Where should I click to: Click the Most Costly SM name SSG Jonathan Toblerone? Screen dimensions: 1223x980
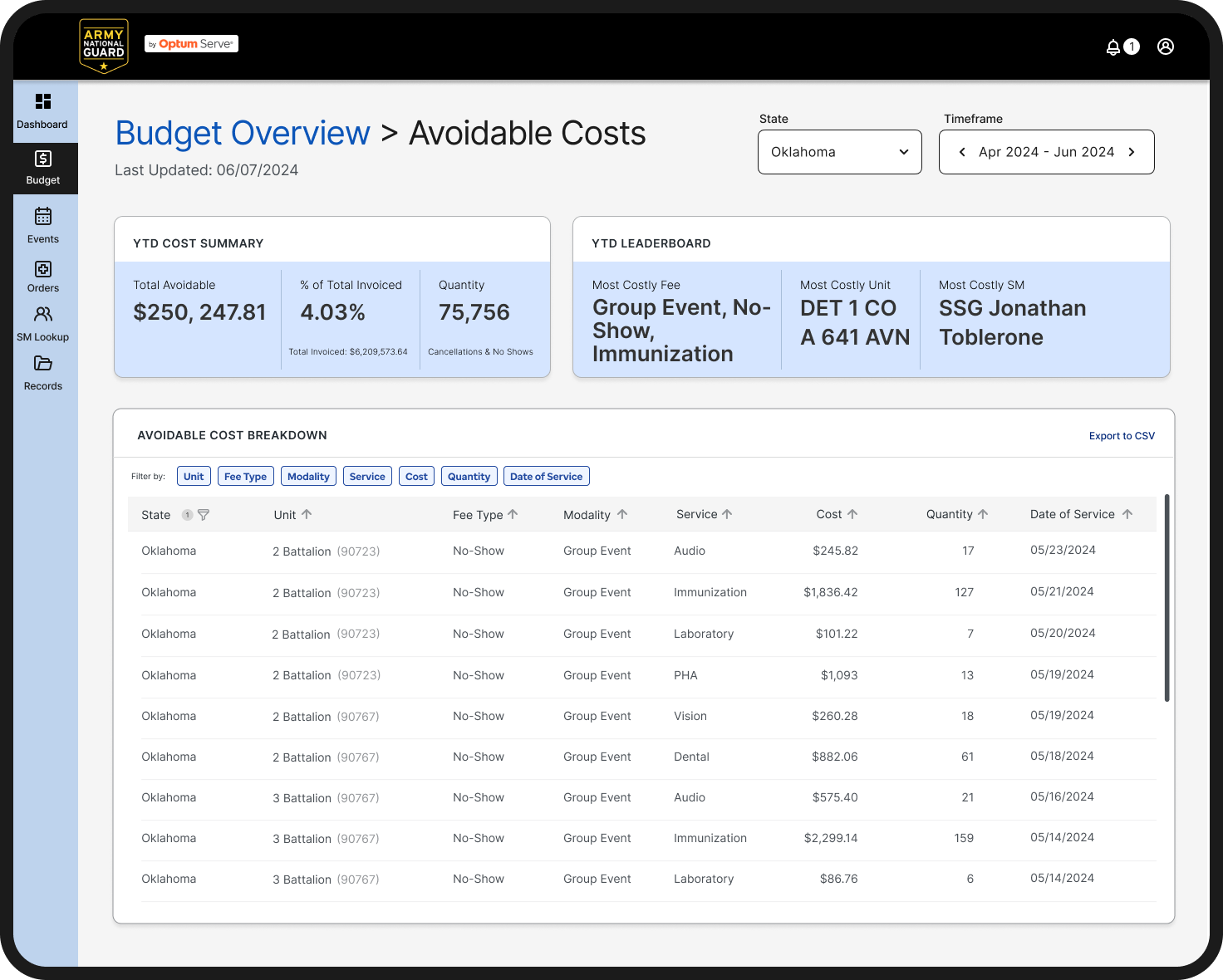1013,322
